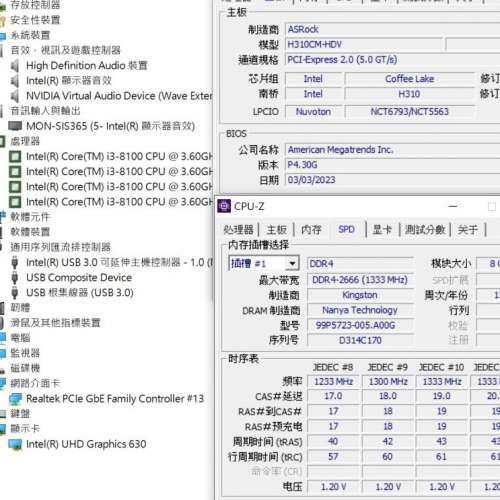This screenshot has height=500, width=500.
Task: Click the 03/03/2023 BIOS date value
Action: click(393, 180)
